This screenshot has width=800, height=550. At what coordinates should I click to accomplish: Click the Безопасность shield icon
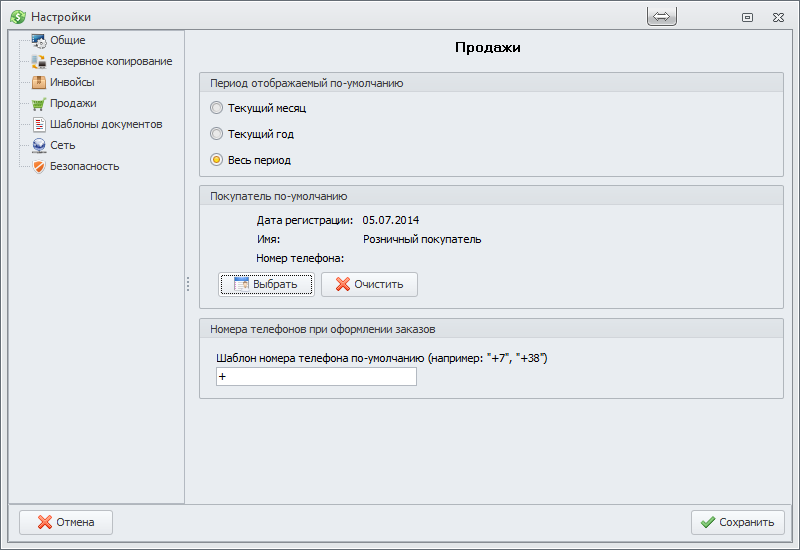[x=39, y=166]
